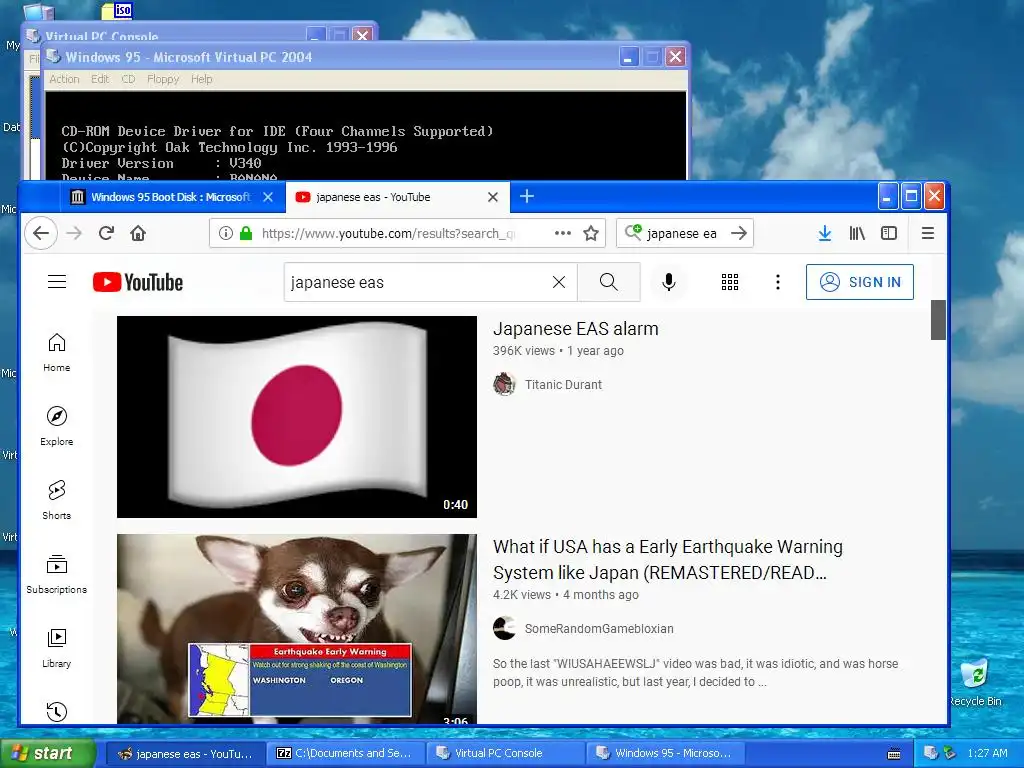Close the japanese eas YouTube tab

click(493, 197)
